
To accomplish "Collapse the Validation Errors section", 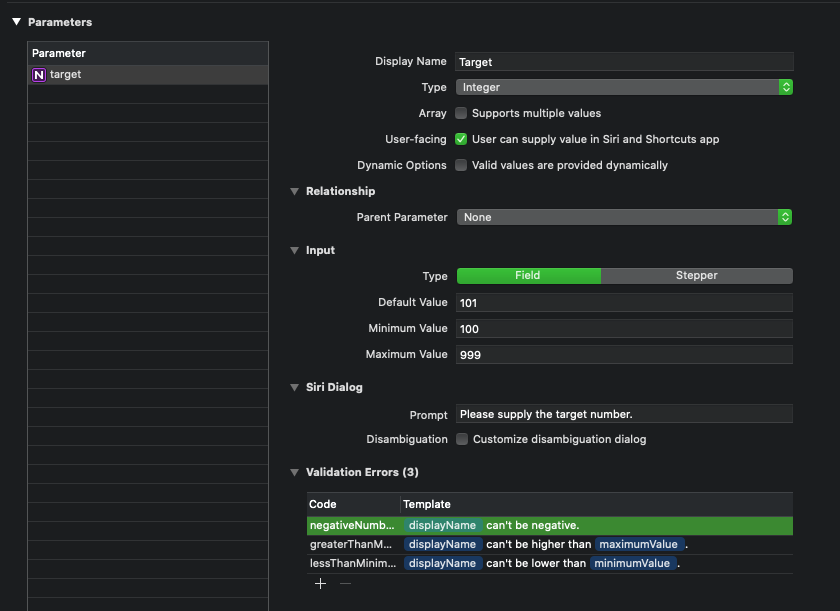I will coord(292,472).
